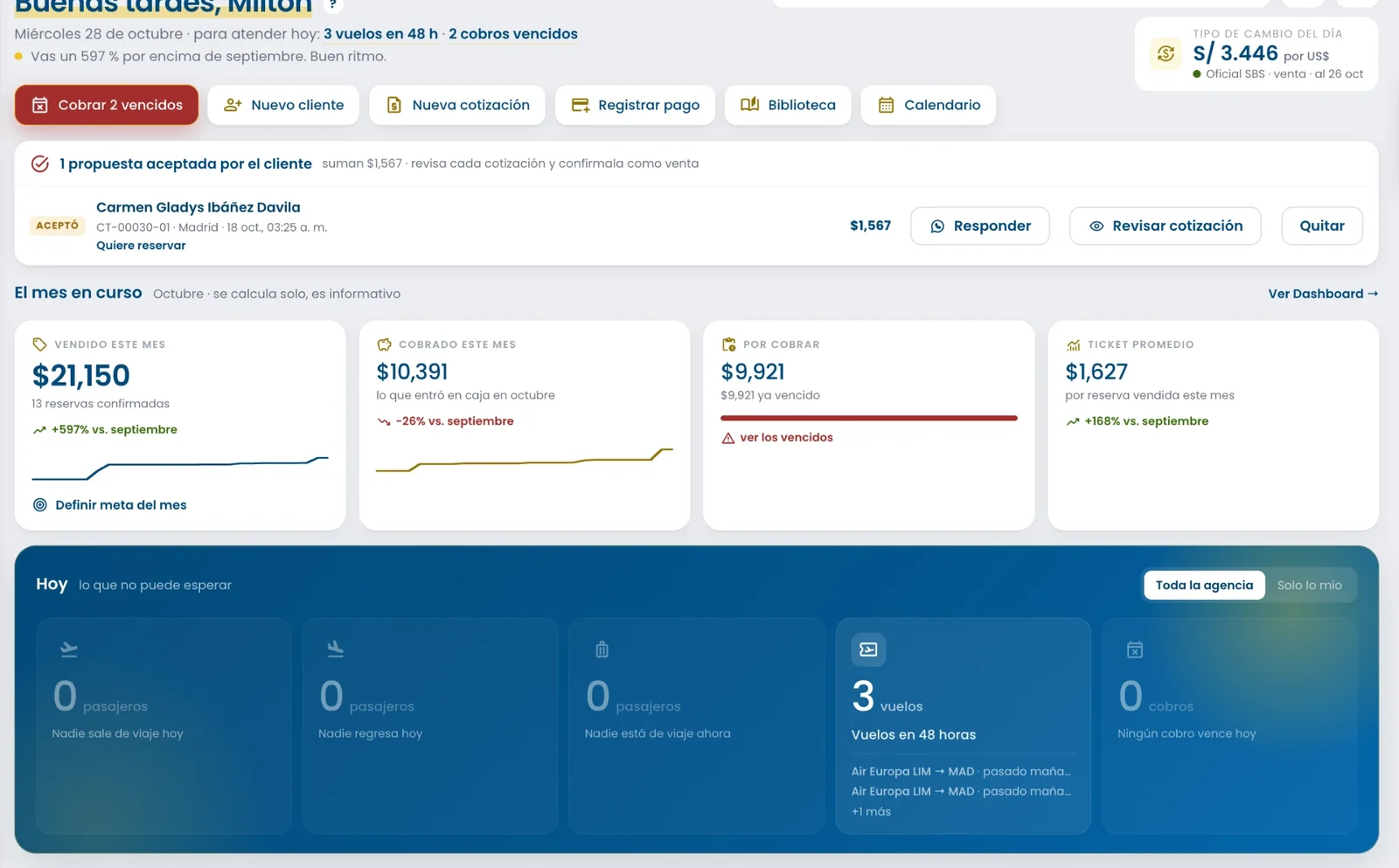1399x868 pixels.
Task: Click the Vuelos en 48 horas icon
Action: click(868, 649)
